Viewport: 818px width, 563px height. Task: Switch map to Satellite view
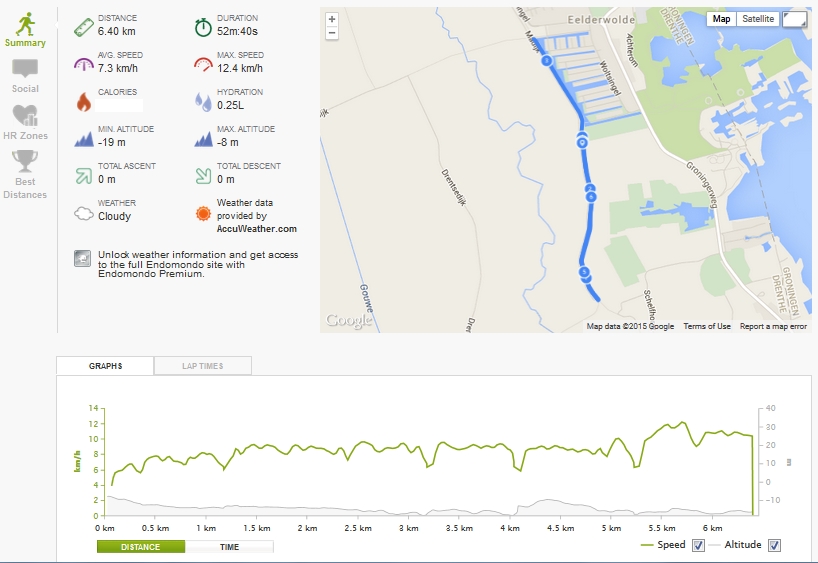[x=758, y=19]
